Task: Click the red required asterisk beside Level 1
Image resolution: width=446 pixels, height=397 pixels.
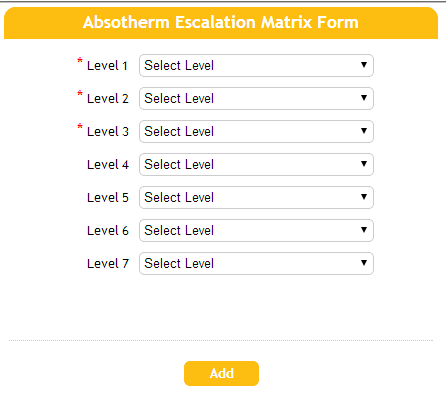Action: point(80,61)
